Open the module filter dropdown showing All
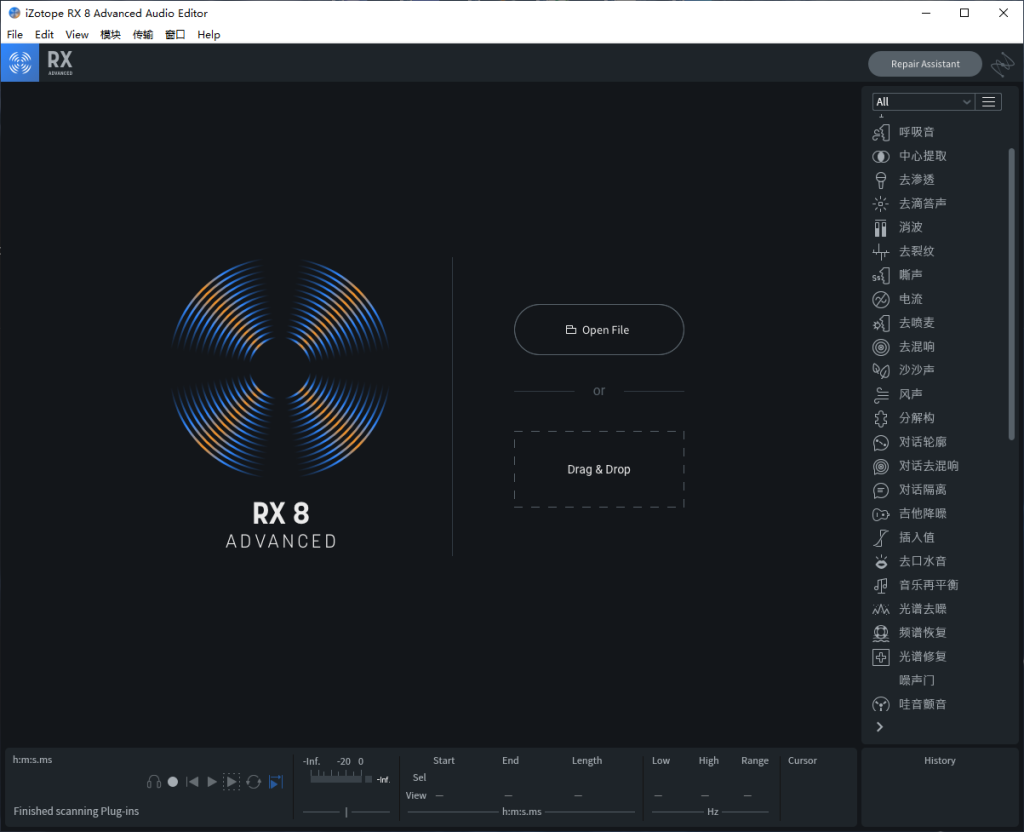 923,102
